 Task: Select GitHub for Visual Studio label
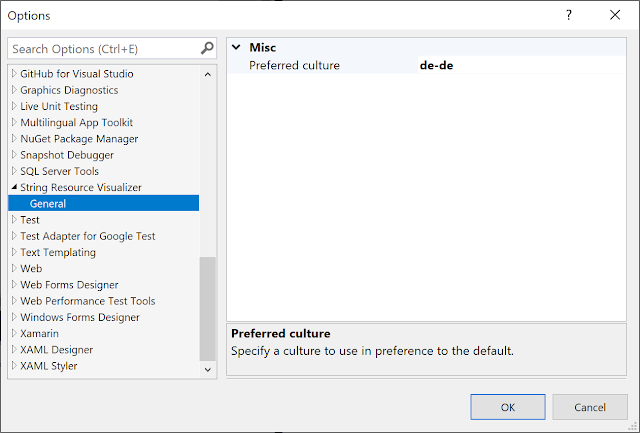pyautogui.click(x=77, y=74)
